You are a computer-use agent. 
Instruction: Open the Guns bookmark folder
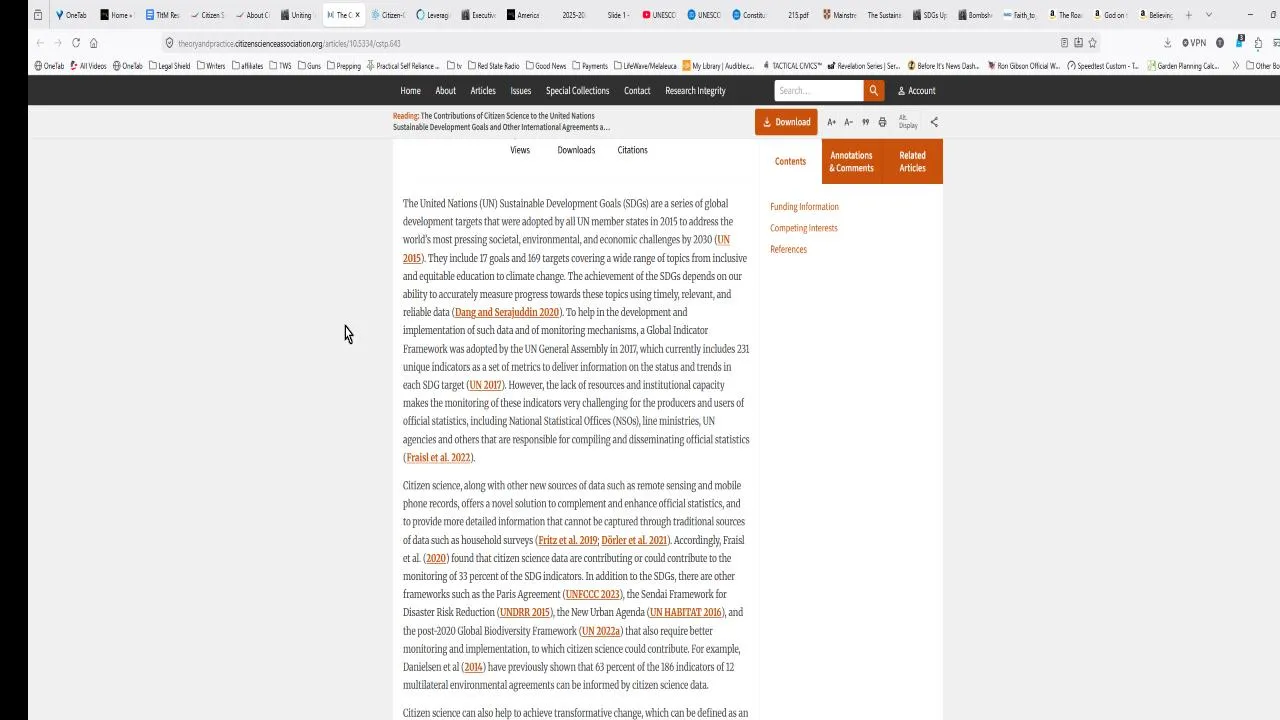[309, 66]
